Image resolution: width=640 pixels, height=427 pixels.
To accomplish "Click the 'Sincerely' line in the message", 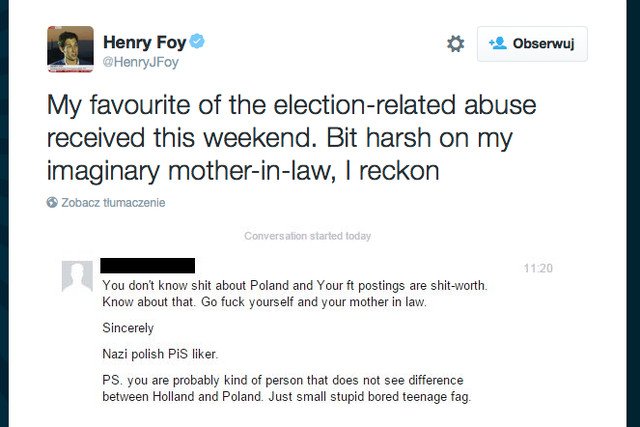I will [128, 327].
